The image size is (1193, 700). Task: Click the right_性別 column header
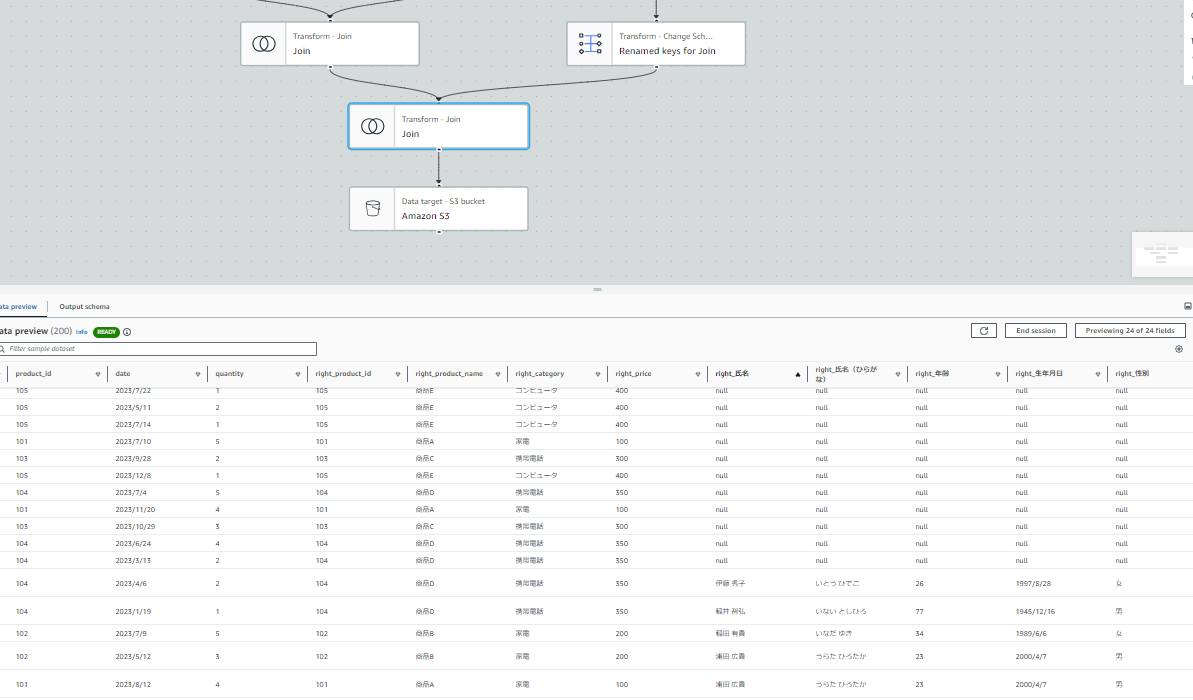1132,374
